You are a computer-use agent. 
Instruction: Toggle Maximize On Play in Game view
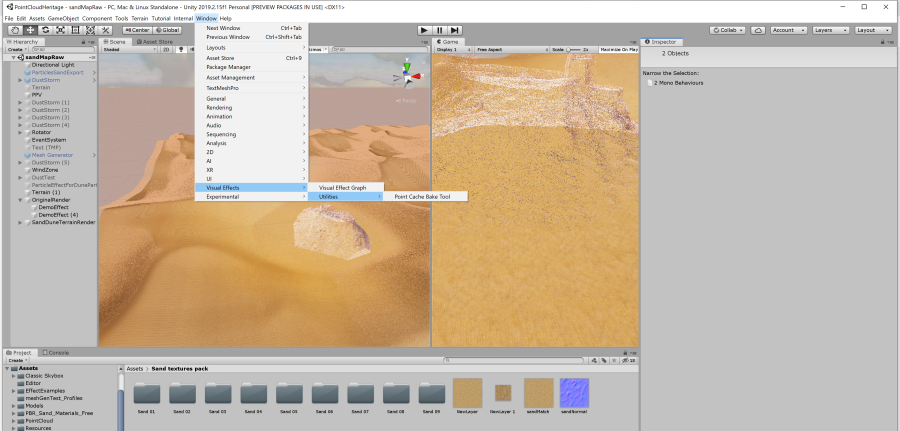pos(619,49)
